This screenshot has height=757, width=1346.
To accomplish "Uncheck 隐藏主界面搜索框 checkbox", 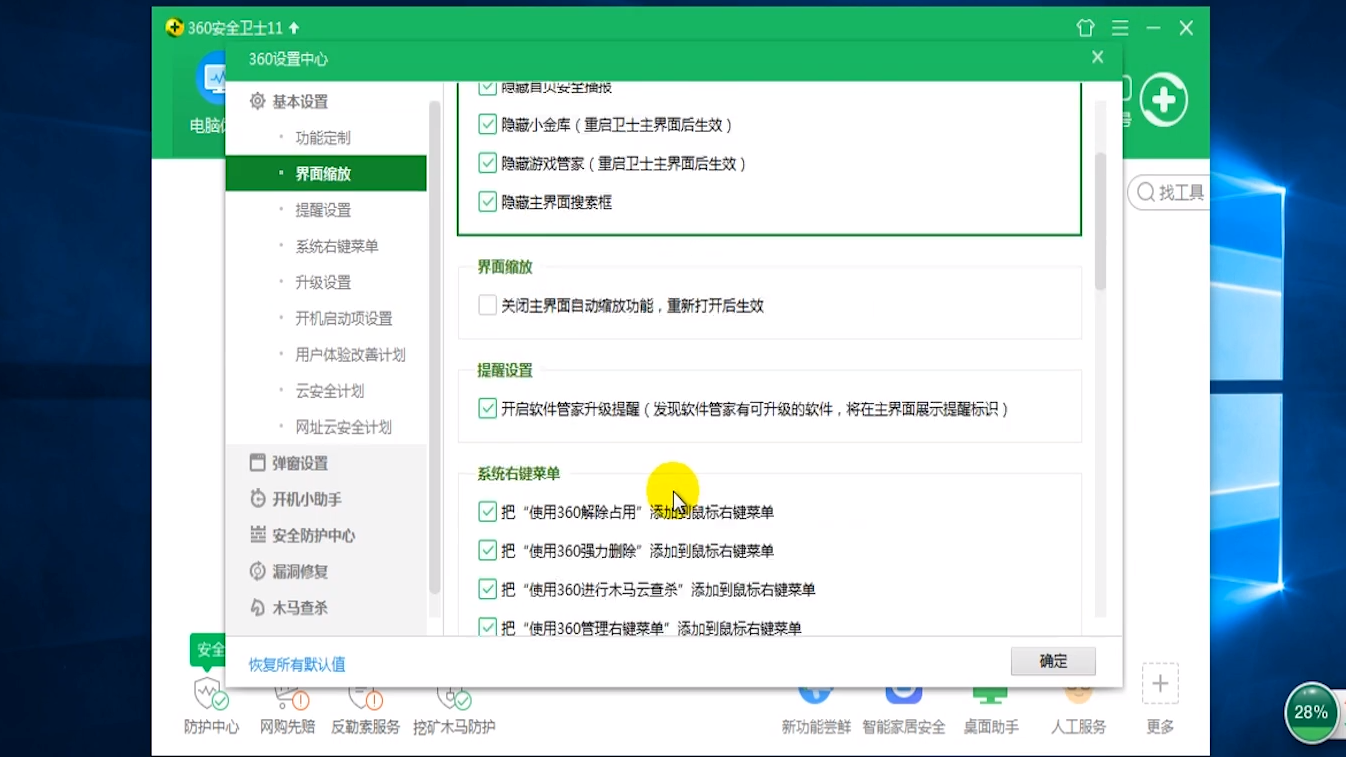I will pos(487,201).
